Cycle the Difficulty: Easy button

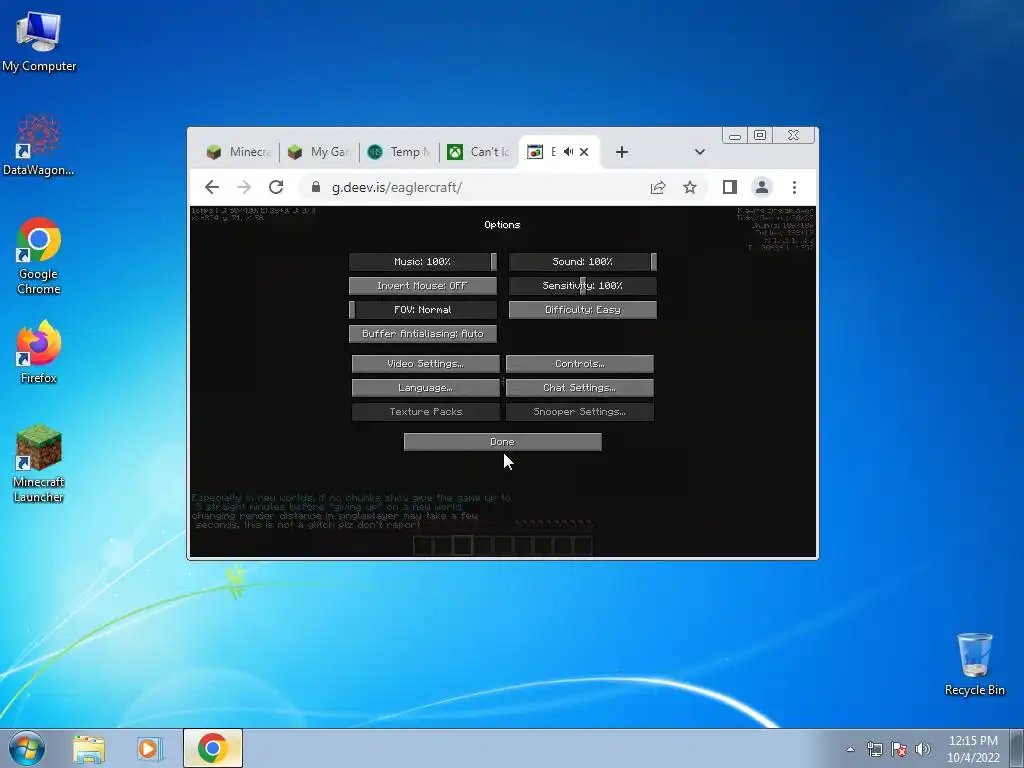click(583, 310)
